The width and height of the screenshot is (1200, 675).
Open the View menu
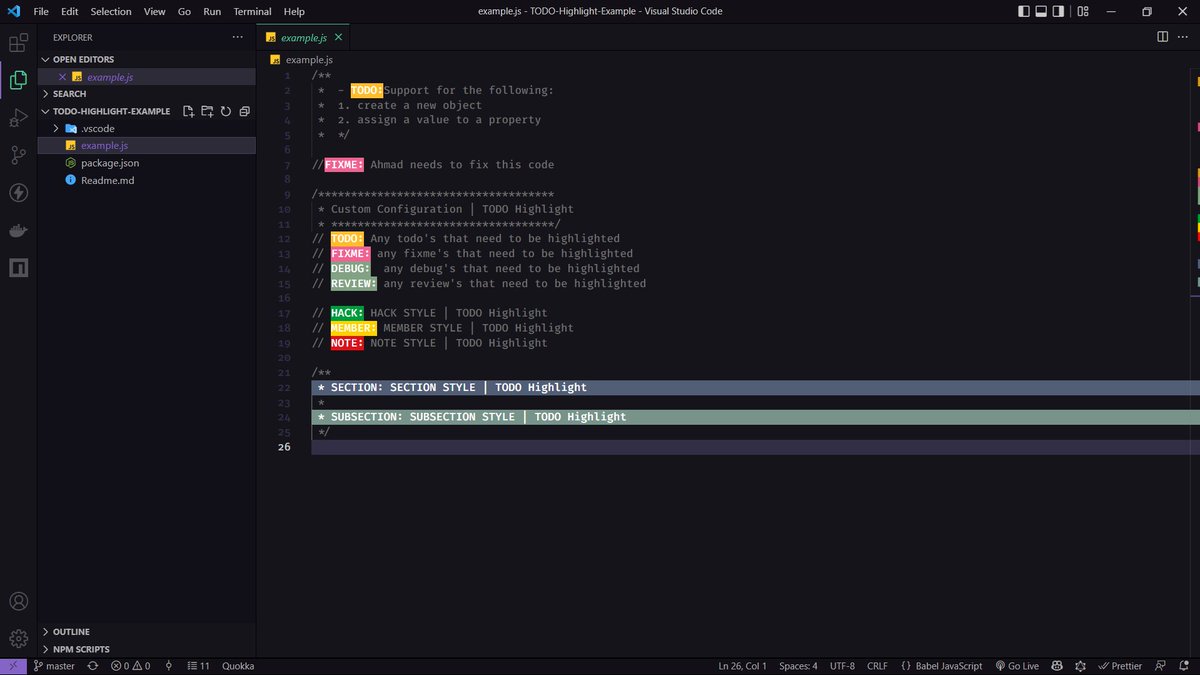pyautogui.click(x=155, y=12)
